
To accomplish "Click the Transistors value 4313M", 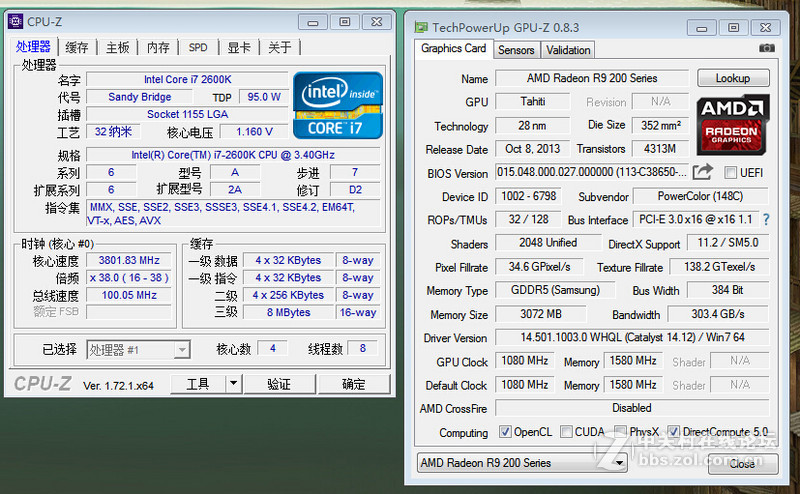I will click(x=661, y=149).
